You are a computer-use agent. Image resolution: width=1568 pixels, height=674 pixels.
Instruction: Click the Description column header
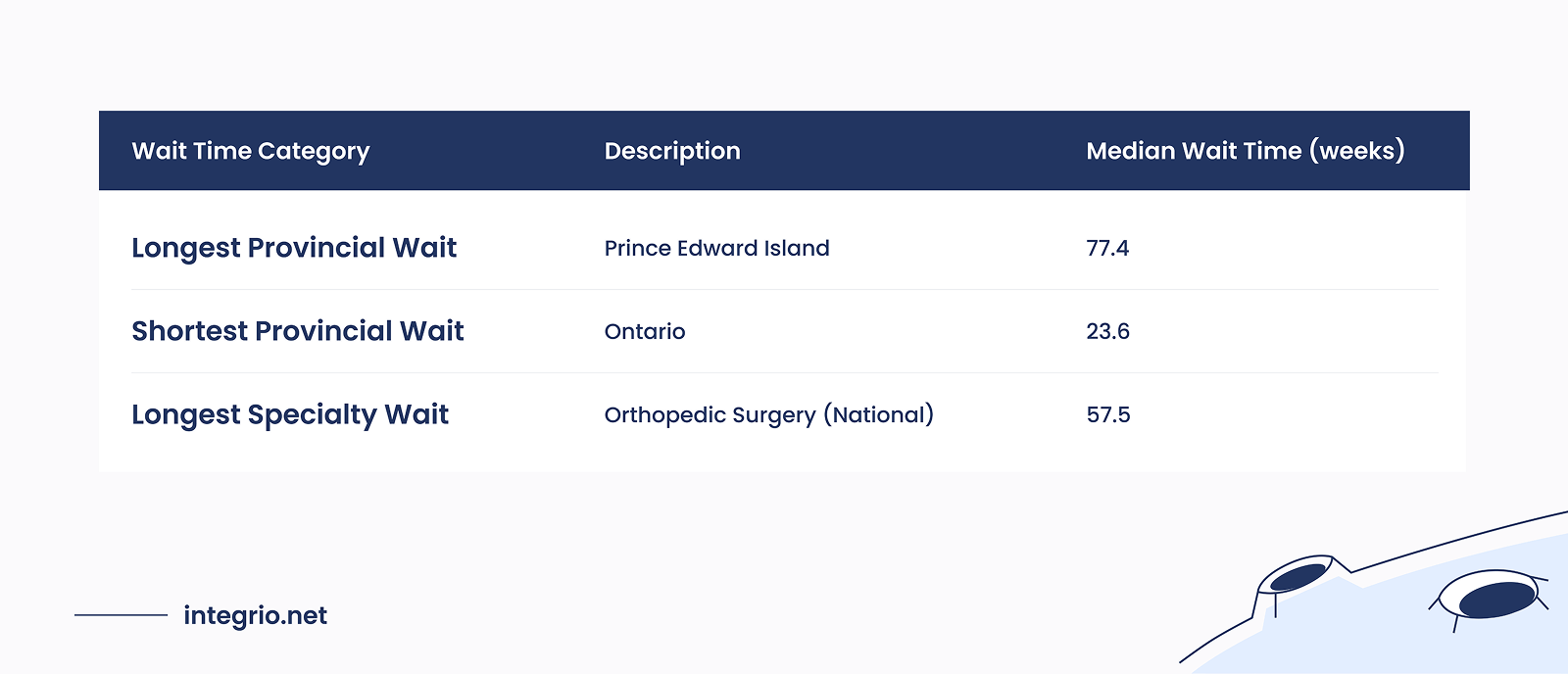pyautogui.click(x=672, y=151)
